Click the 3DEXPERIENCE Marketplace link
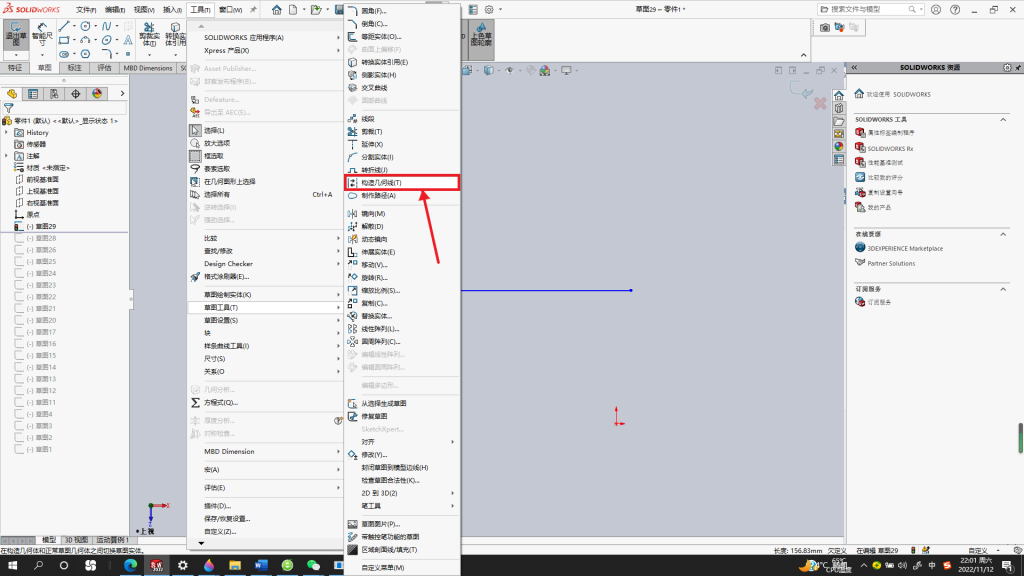Viewport: 1024px width, 576px height. [x=904, y=248]
